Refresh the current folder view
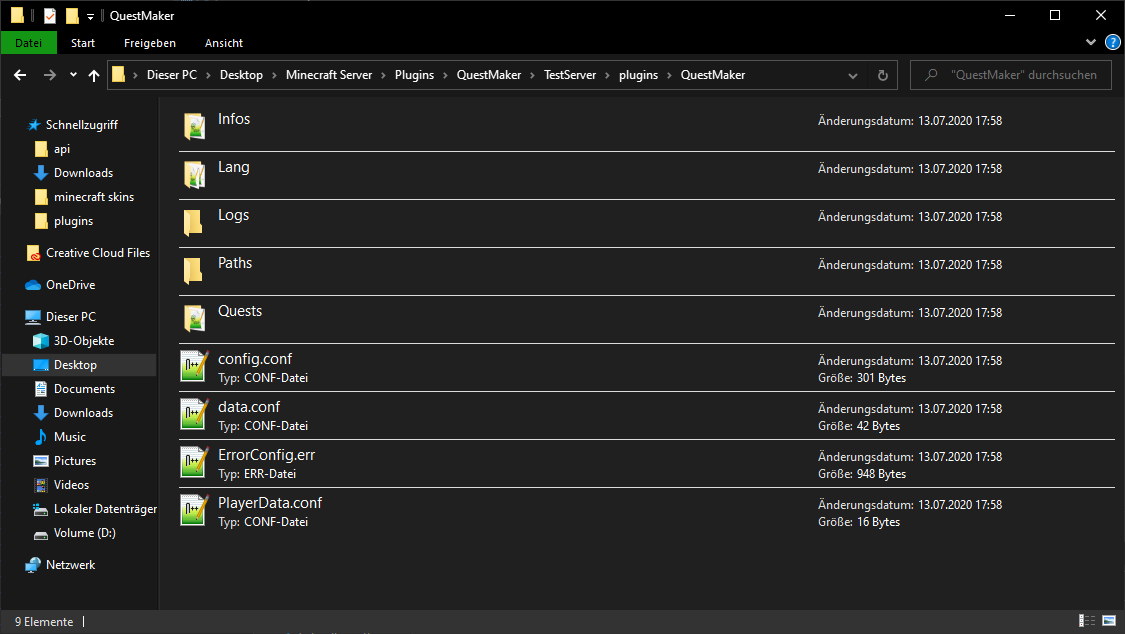1125x634 pixels. (x=882, y=75)
